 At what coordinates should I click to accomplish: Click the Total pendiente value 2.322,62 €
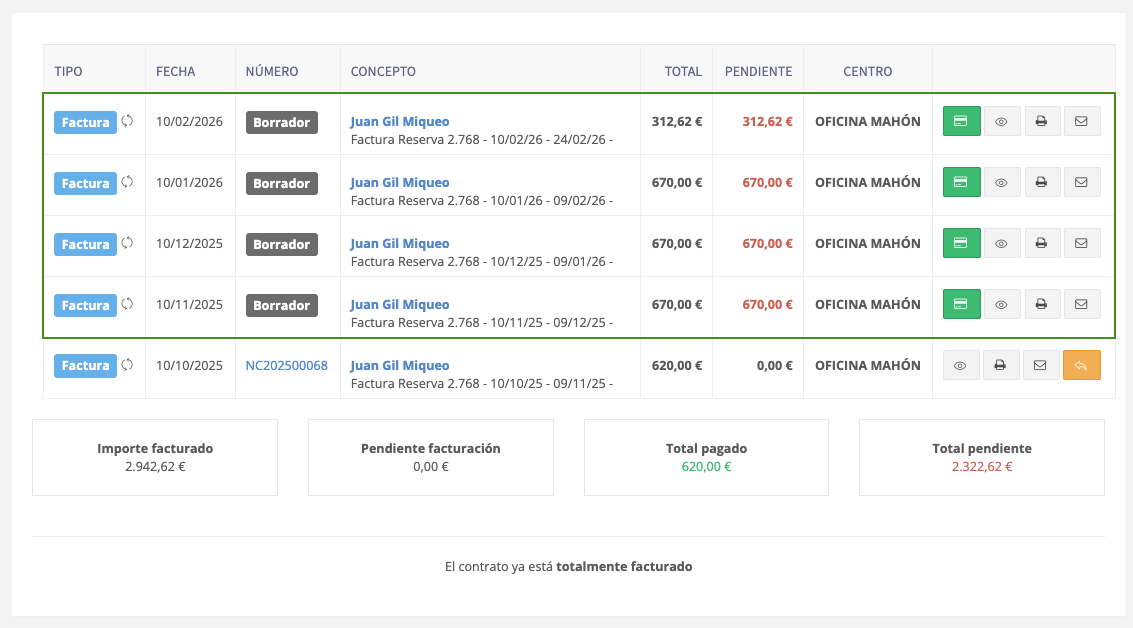pos(981,467)
